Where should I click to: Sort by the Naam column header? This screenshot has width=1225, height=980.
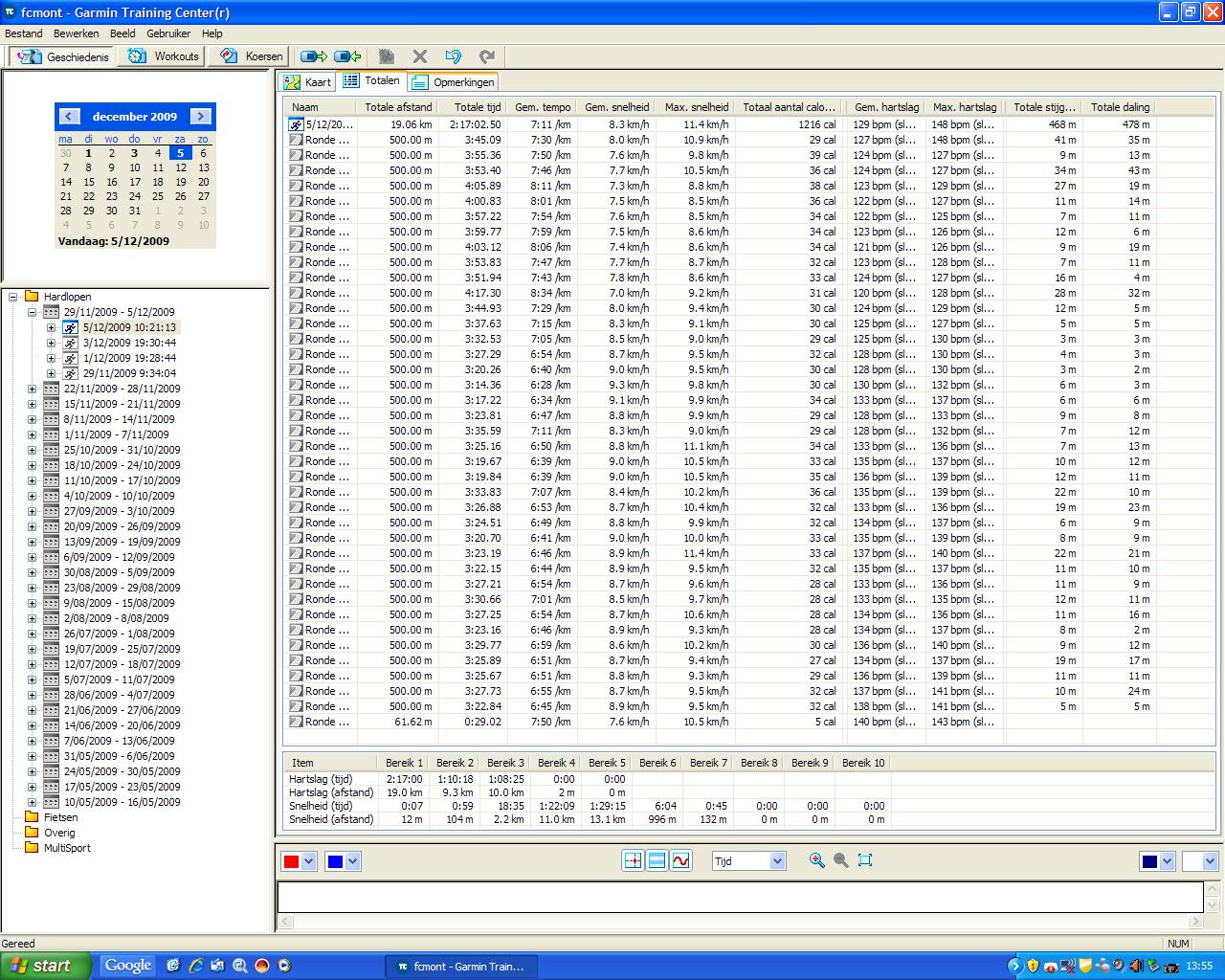322,107
